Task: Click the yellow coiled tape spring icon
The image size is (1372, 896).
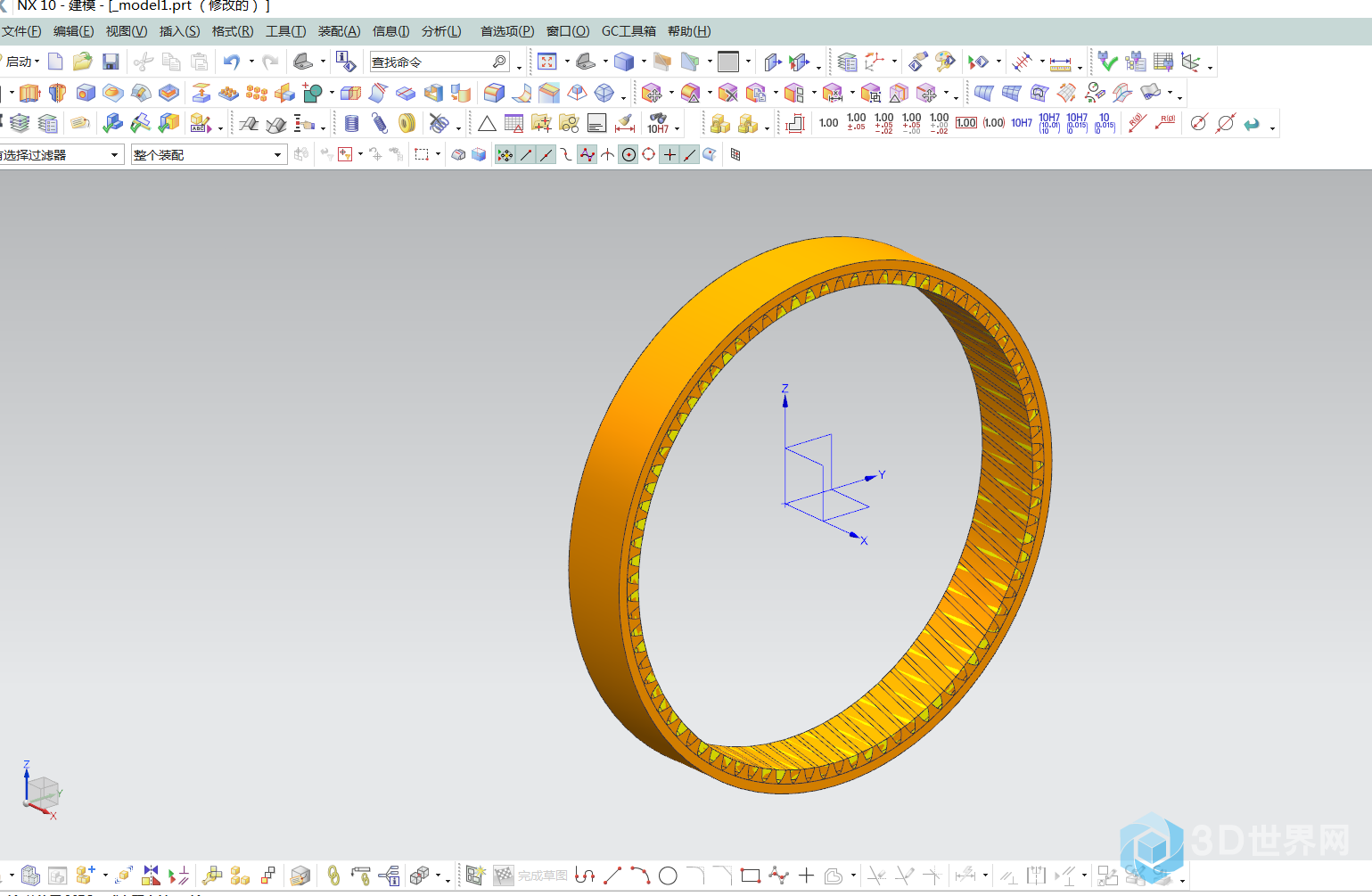Action: coord(407,123)
